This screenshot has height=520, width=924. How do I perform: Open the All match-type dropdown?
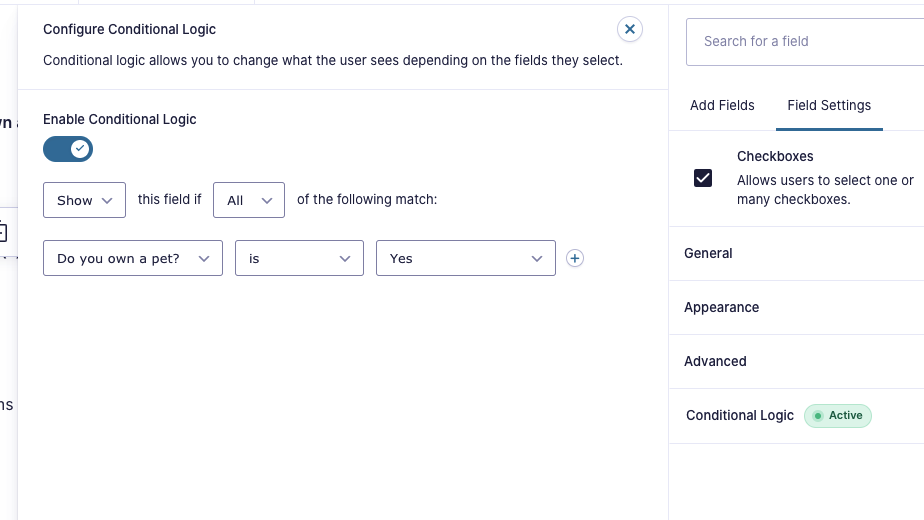coord(249,200)
